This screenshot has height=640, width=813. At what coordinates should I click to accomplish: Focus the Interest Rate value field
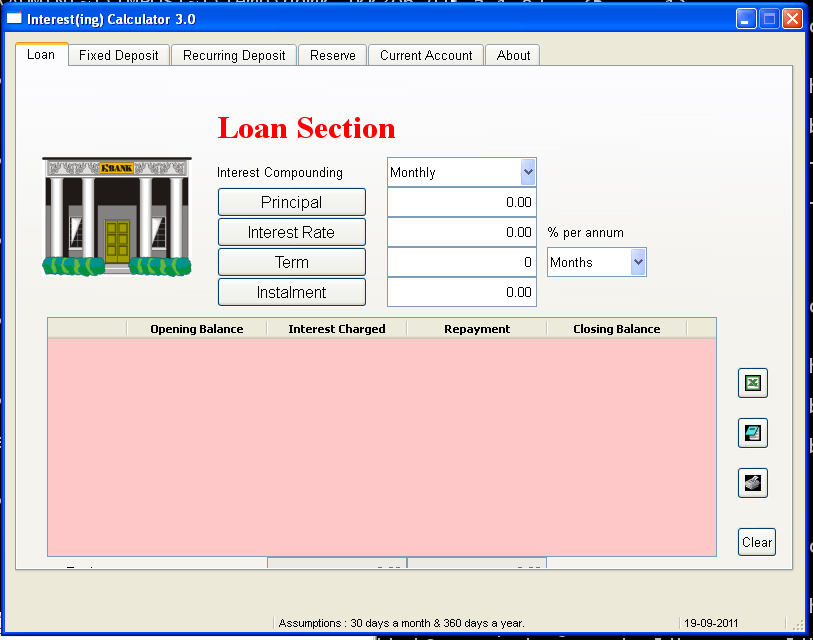coord(461,232)
